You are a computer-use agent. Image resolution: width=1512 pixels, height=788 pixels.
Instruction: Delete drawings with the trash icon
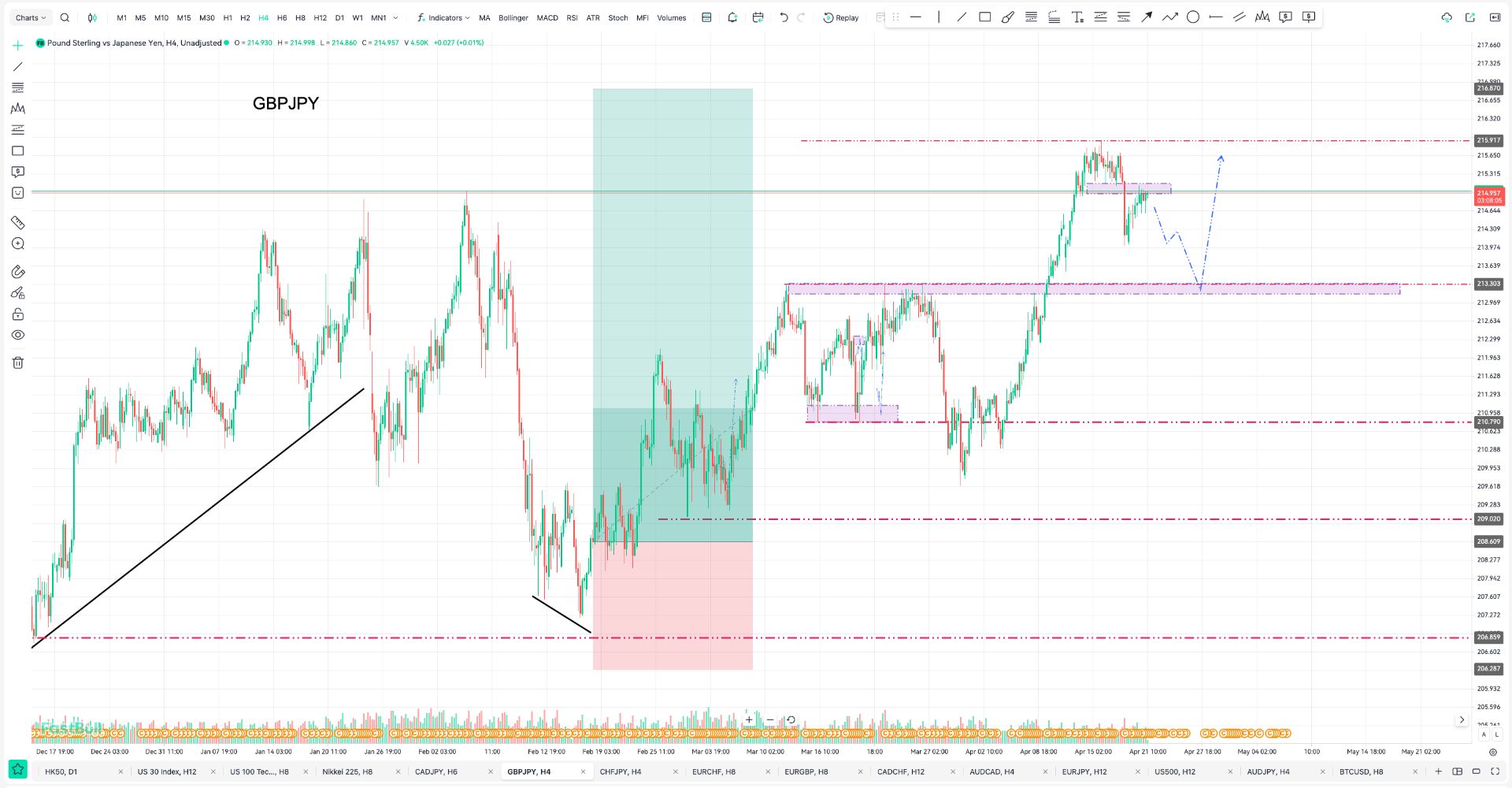(17, 362)
